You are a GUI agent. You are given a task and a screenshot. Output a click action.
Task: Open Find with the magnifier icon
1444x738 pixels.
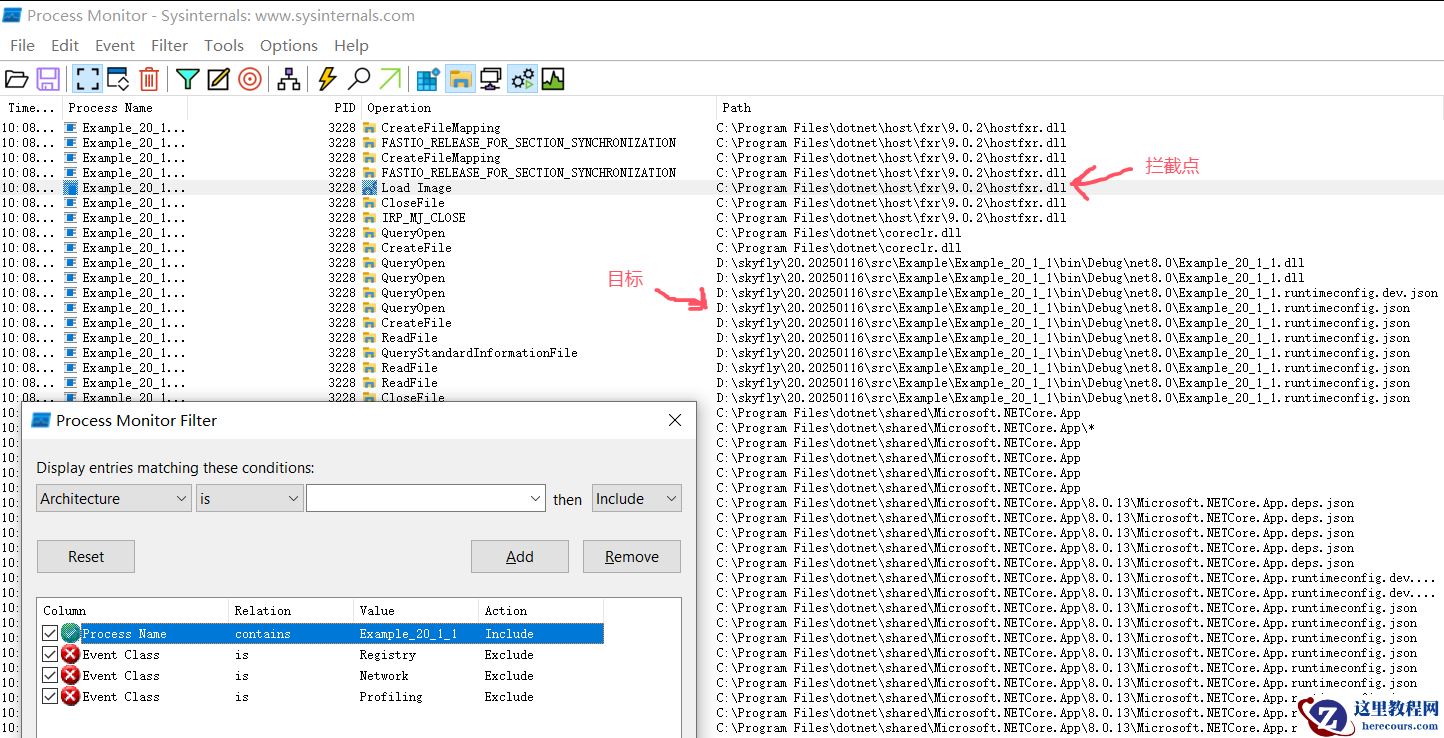(359, 79)
